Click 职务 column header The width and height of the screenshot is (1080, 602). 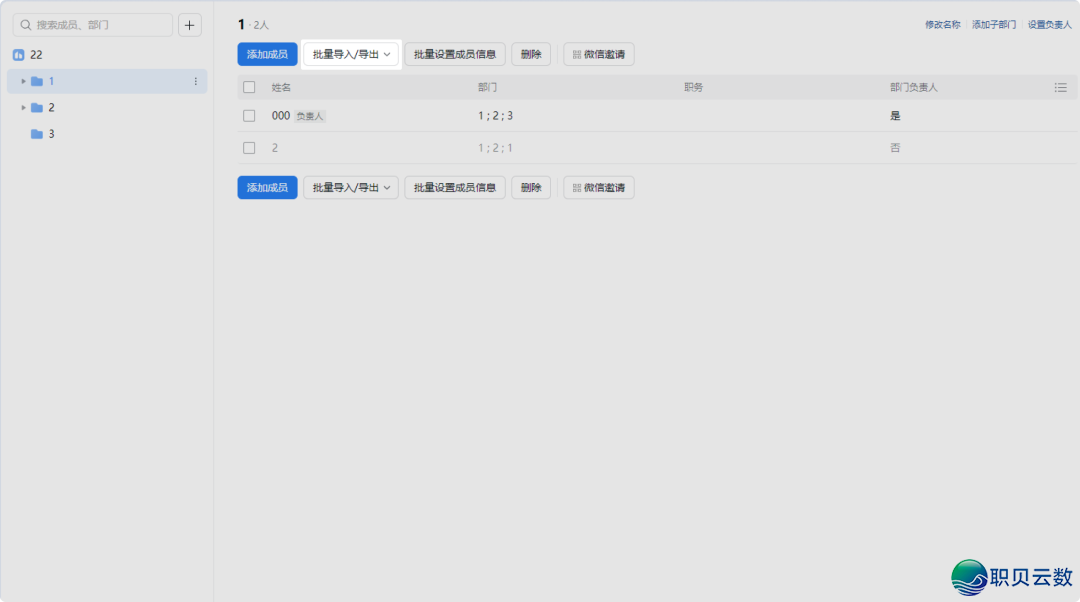[694, 87]
